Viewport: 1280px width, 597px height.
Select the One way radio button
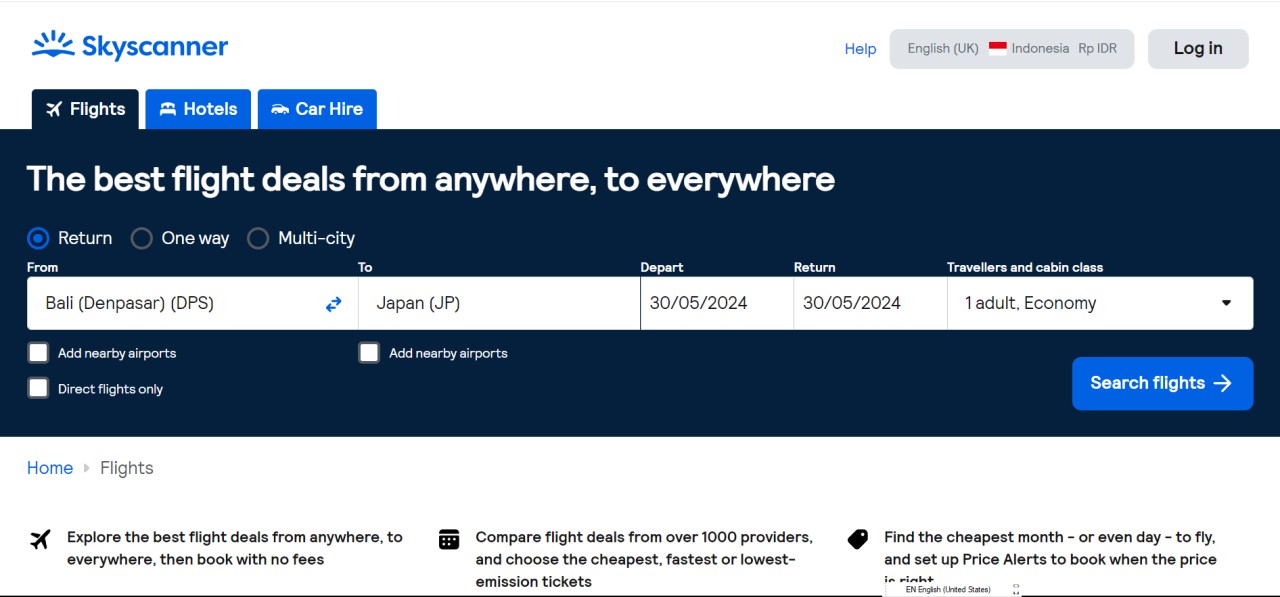(x=142, y=238)
